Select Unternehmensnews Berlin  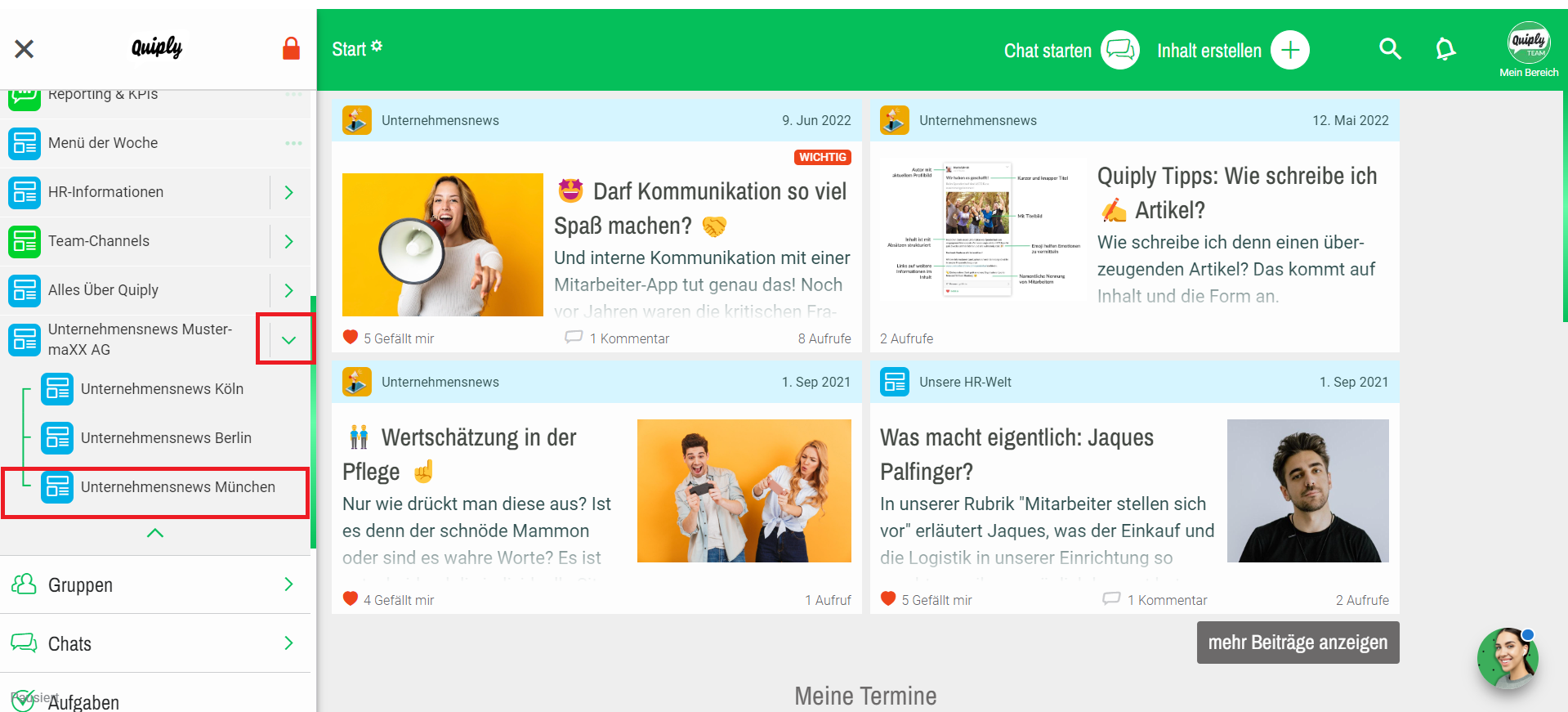(166, 438)
